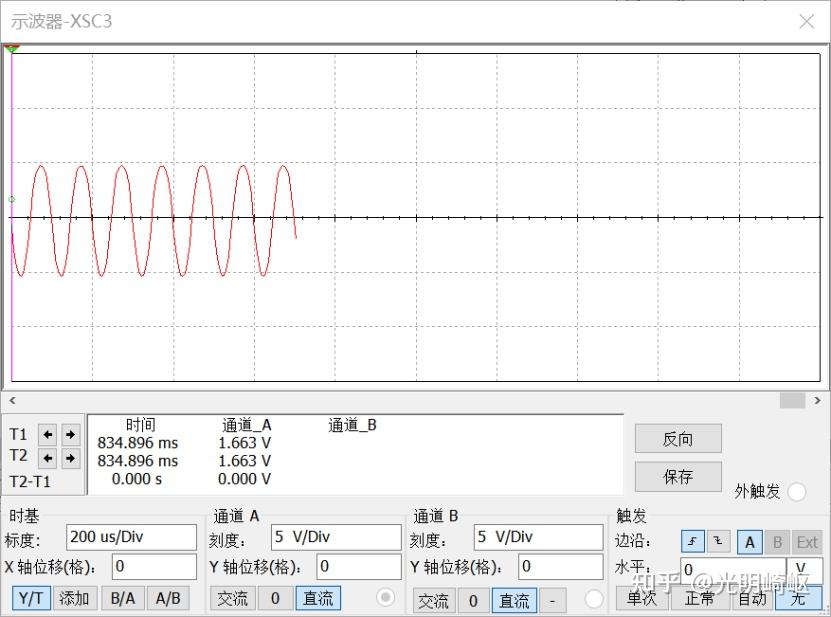Click the 通道_B column header
This screenshot has width=831, height=617.
(352, 425)
